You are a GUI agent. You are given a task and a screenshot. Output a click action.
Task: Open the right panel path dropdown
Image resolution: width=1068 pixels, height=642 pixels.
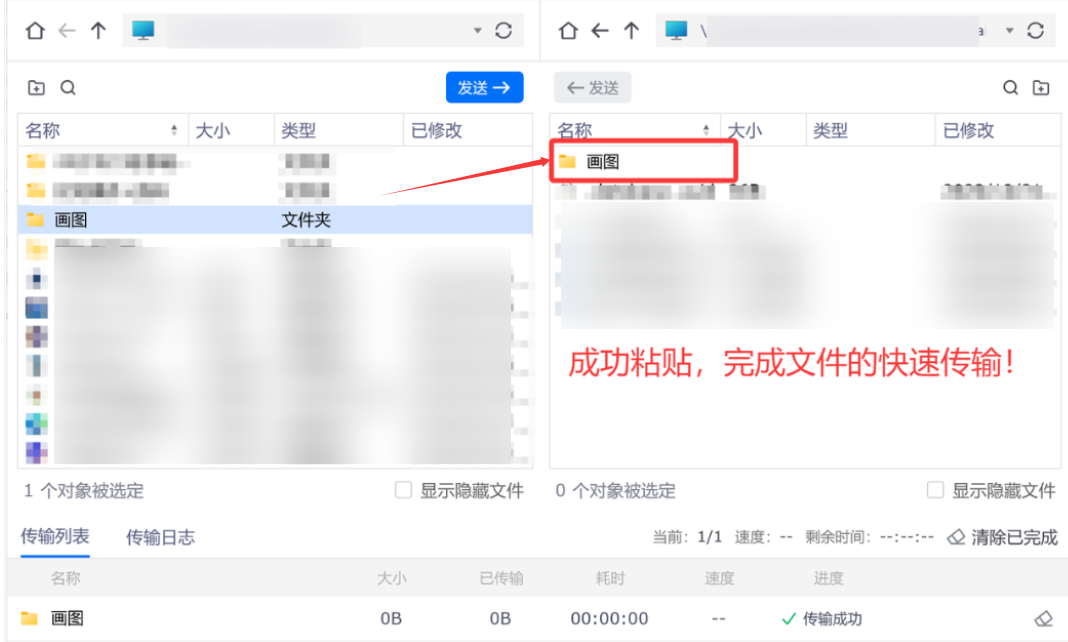pos(1010,29)
